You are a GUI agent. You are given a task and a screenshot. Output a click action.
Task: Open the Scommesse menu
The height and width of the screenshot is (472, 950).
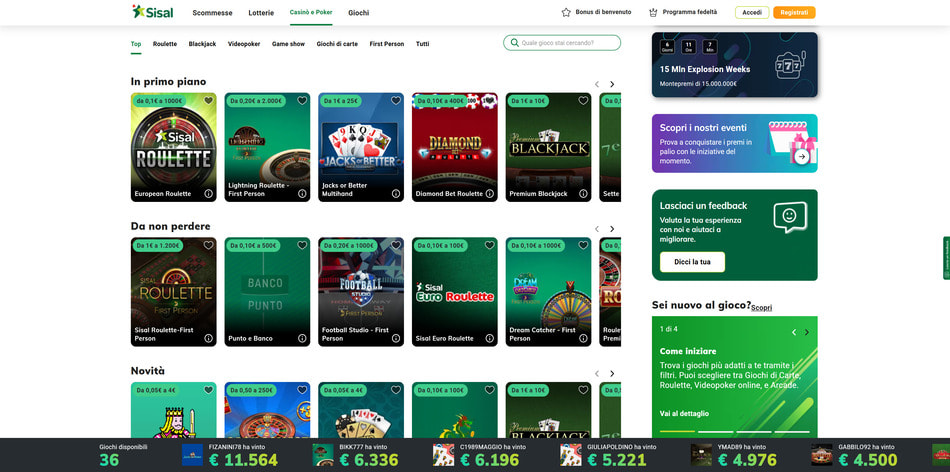tap(212, 13)
